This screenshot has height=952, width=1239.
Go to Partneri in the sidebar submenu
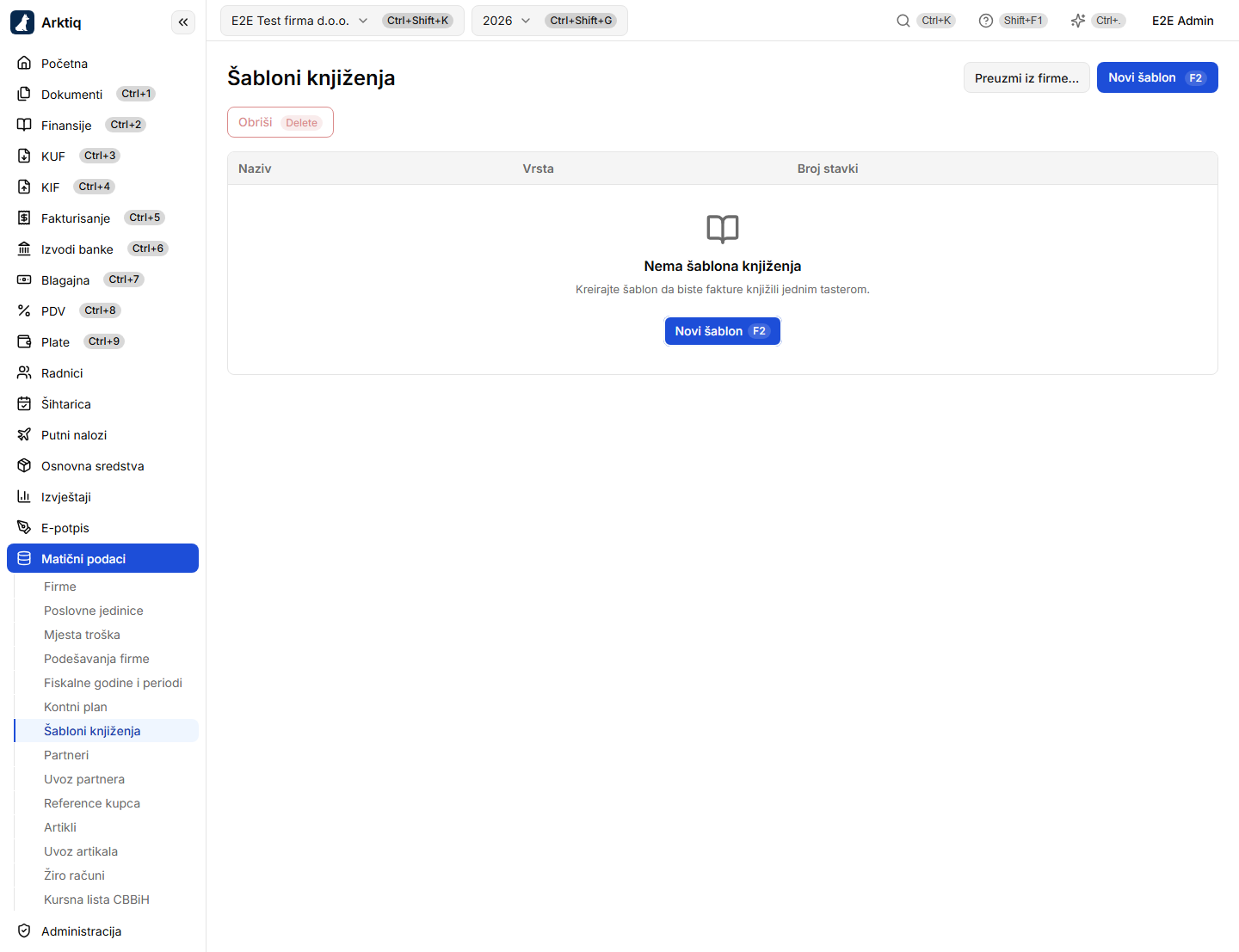66,755
